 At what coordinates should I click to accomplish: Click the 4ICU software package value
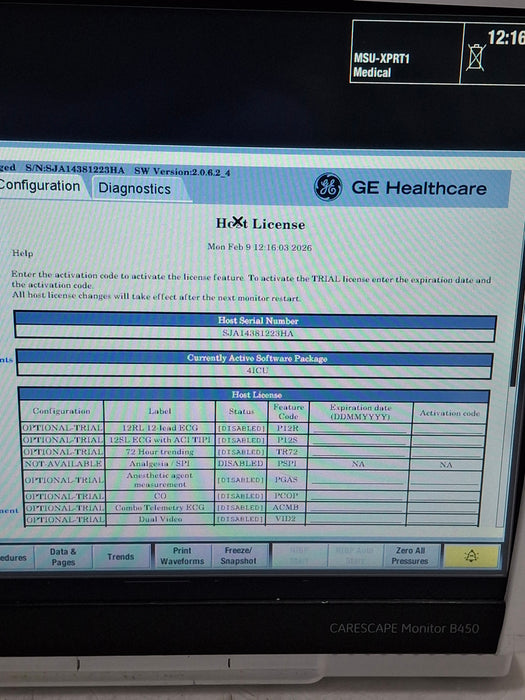point(257,371)
